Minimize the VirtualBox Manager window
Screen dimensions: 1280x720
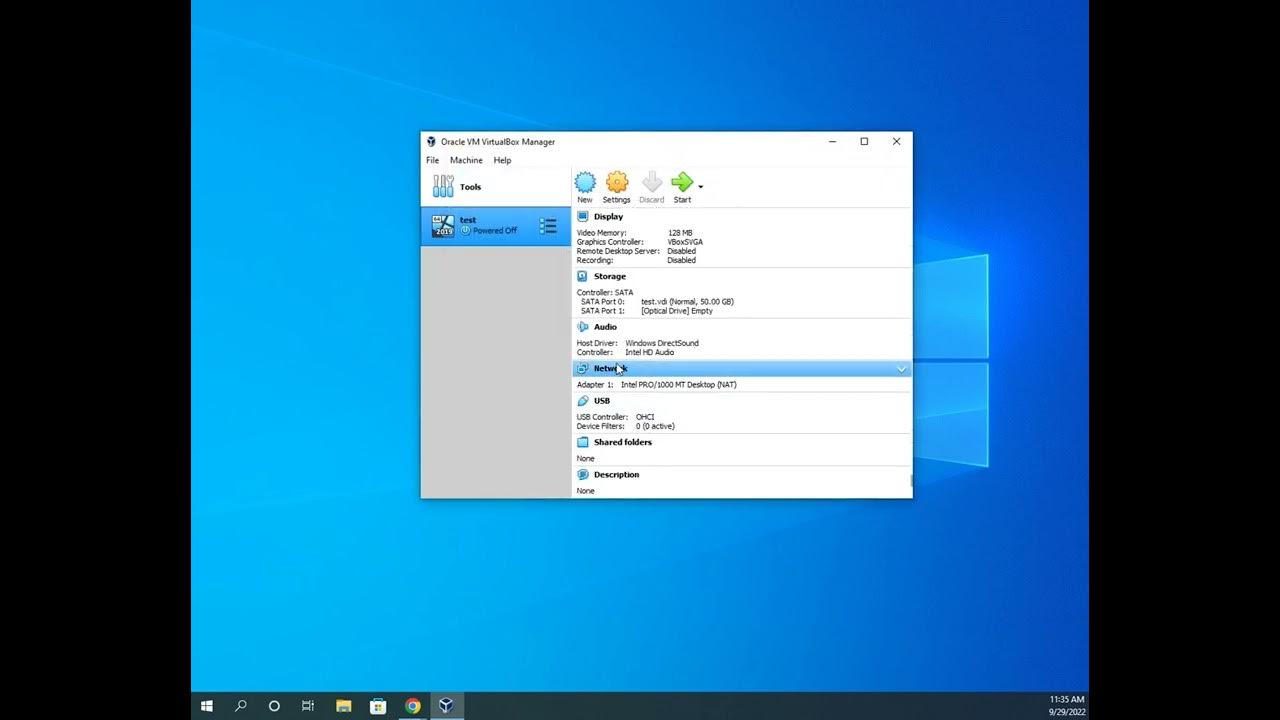(832, 141)
